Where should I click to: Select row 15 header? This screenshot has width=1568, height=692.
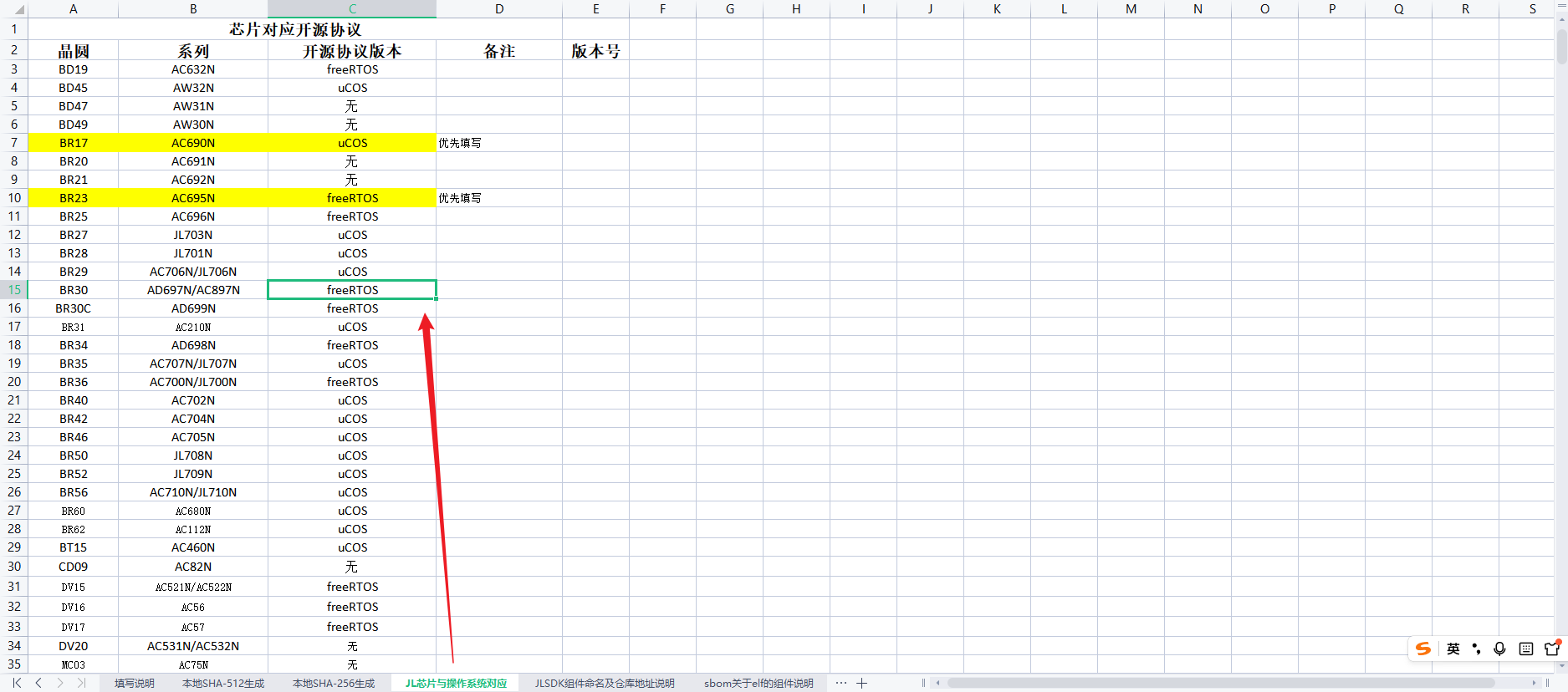(14, 290)
